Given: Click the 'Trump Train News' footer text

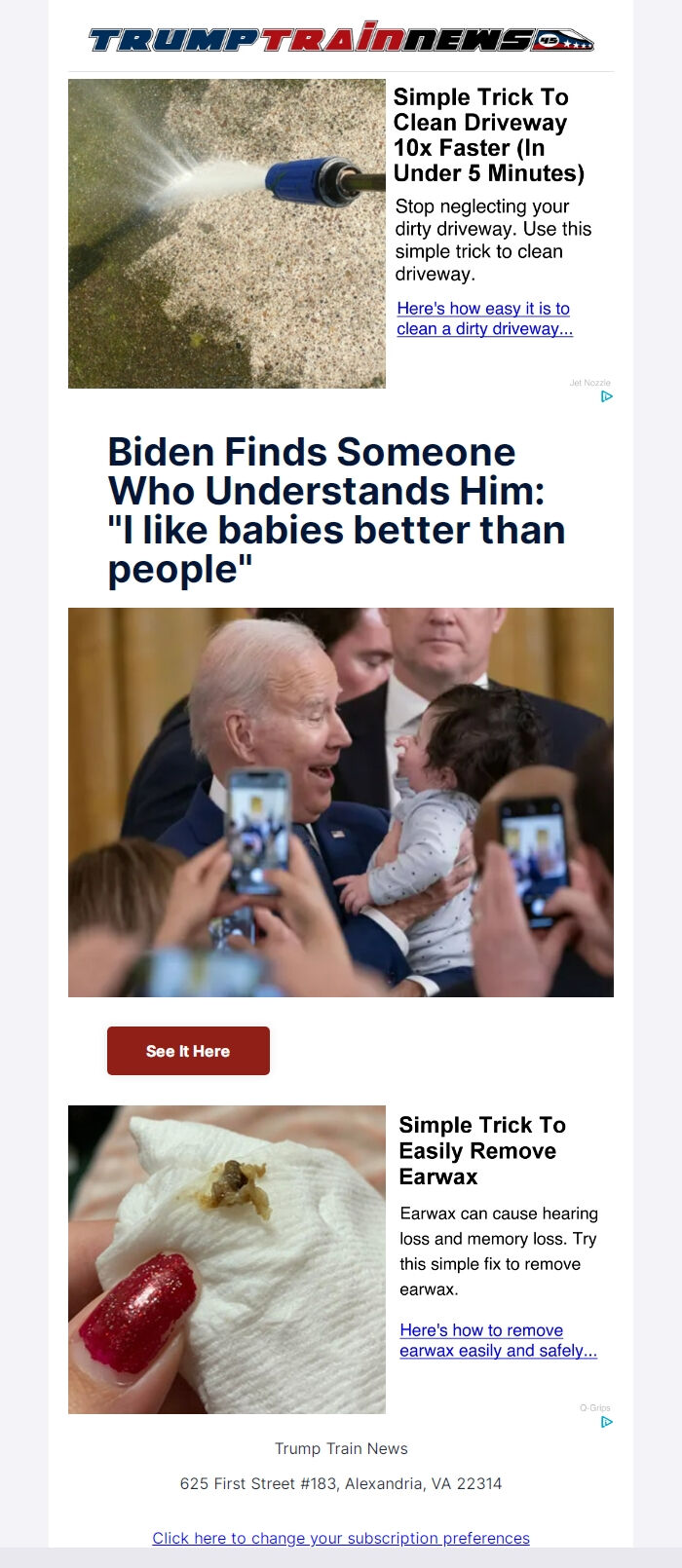Looking at the screenshot, I should pos(341,1448).
